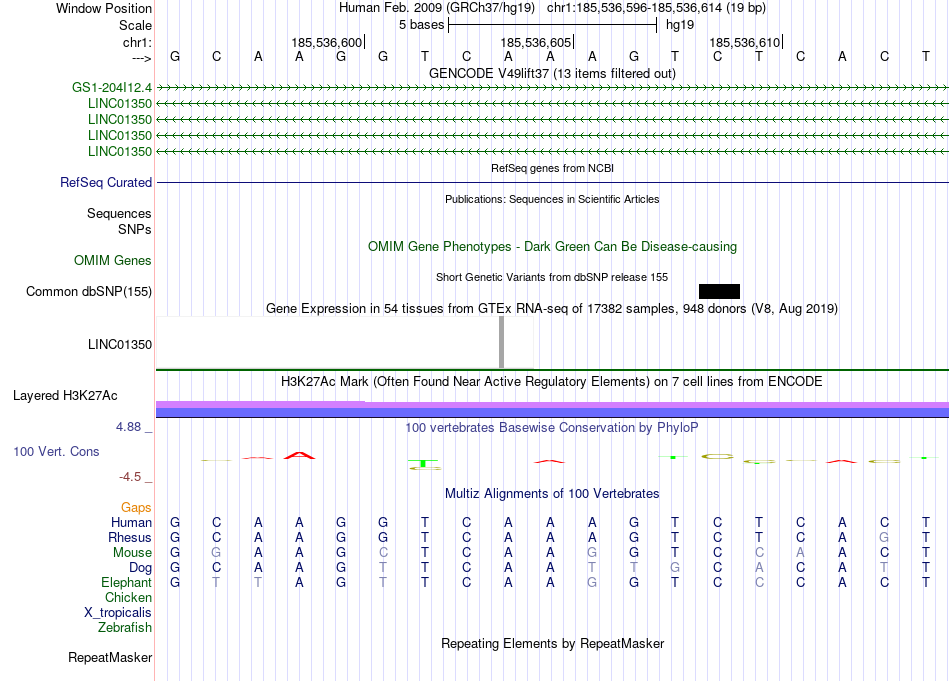950x681 pixels.
Task: Select the Mouse alignment row label
Action: coord(132,553)
